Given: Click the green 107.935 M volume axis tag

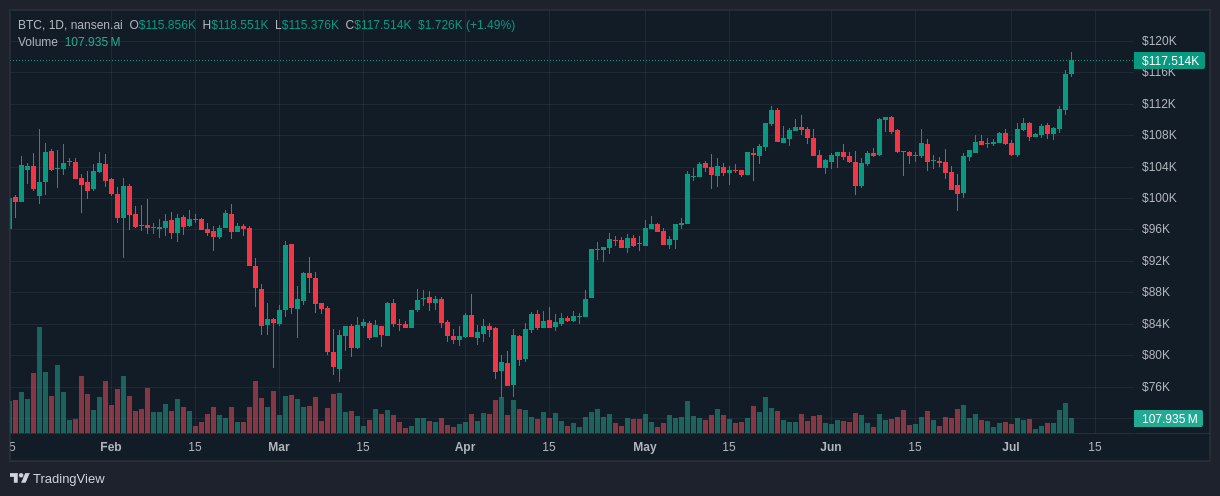Looking at the screenshot, I should (1168, 419).
